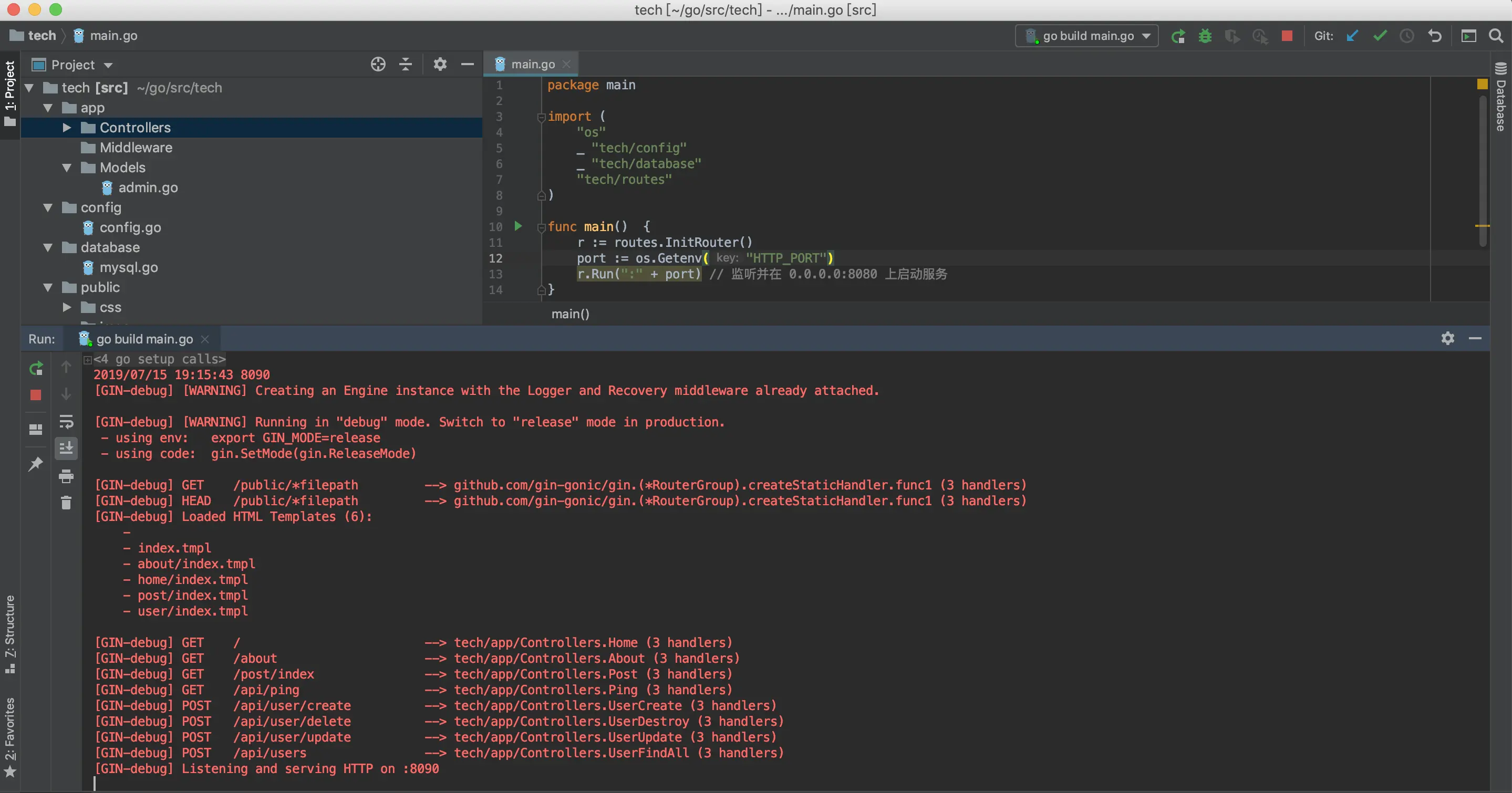Click the Debug bug icon in toolbar

[x=1205, y=36]
